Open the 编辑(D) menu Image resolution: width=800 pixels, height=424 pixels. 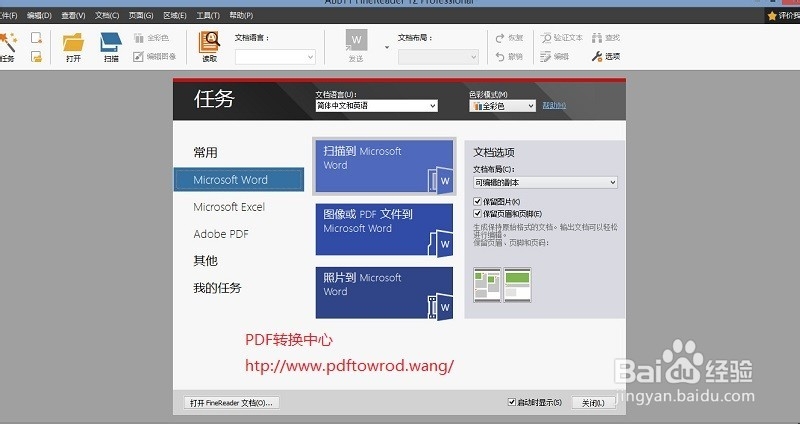pyautogui.click(x=39, y=16)
